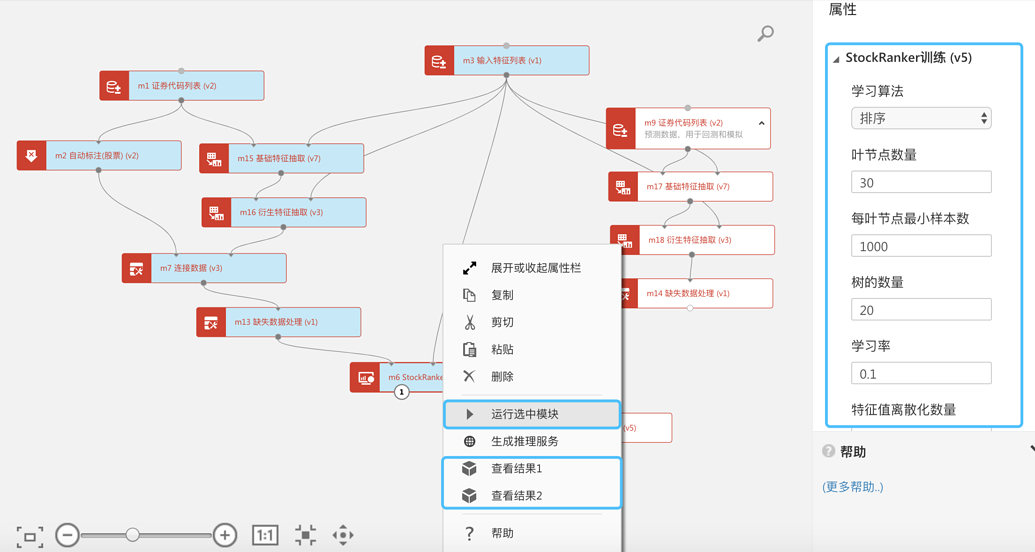Click the m16 衍生特征抽取 module icon
Screen dimensions: 1035x552
click(216, 213)
